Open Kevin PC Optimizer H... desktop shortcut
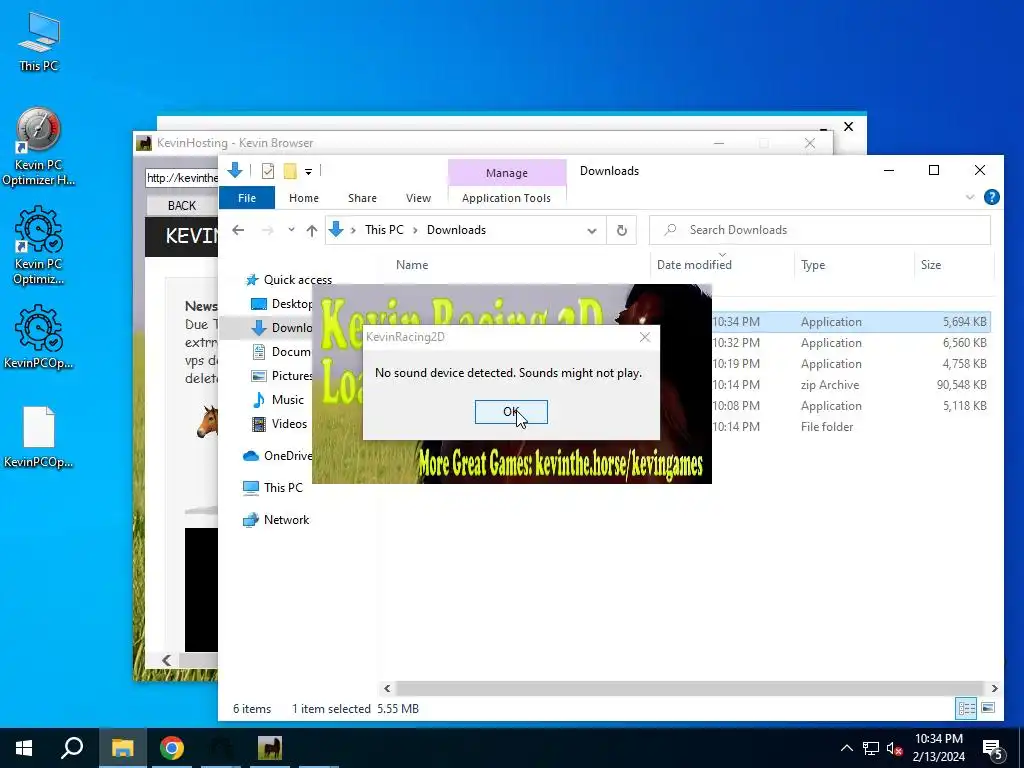 pyautogui.click(x=39, y=147)
